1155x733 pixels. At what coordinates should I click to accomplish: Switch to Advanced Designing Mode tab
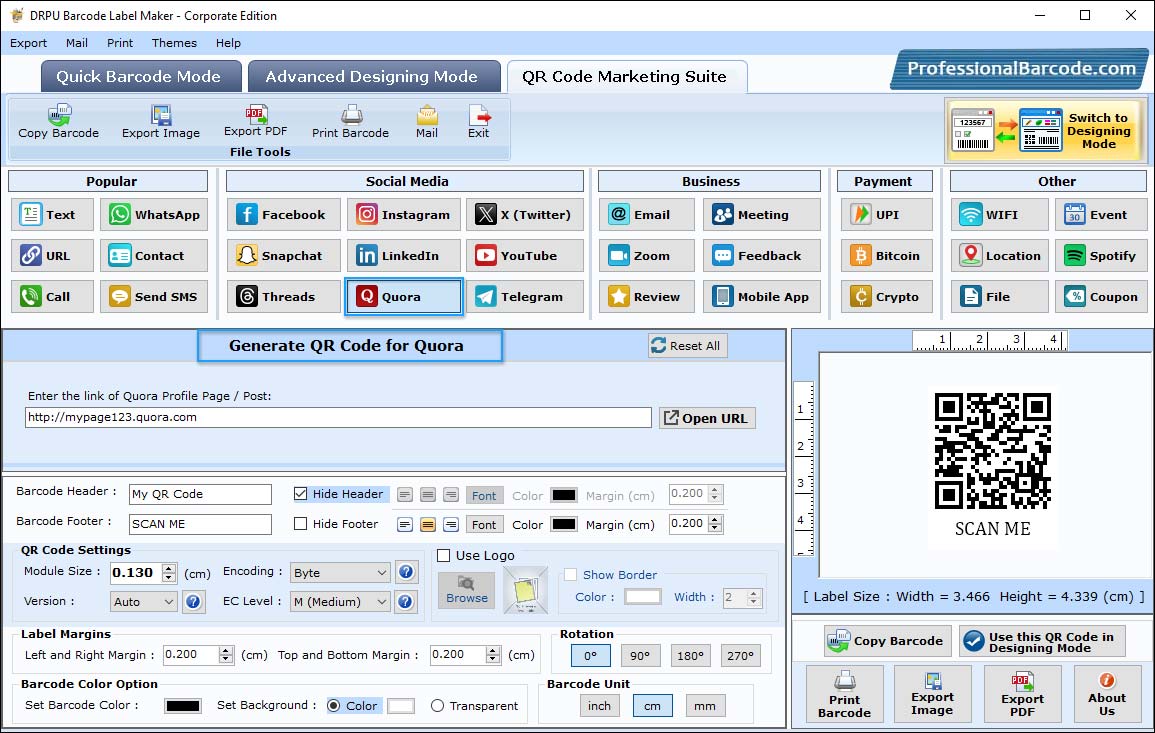coord(373,77)
